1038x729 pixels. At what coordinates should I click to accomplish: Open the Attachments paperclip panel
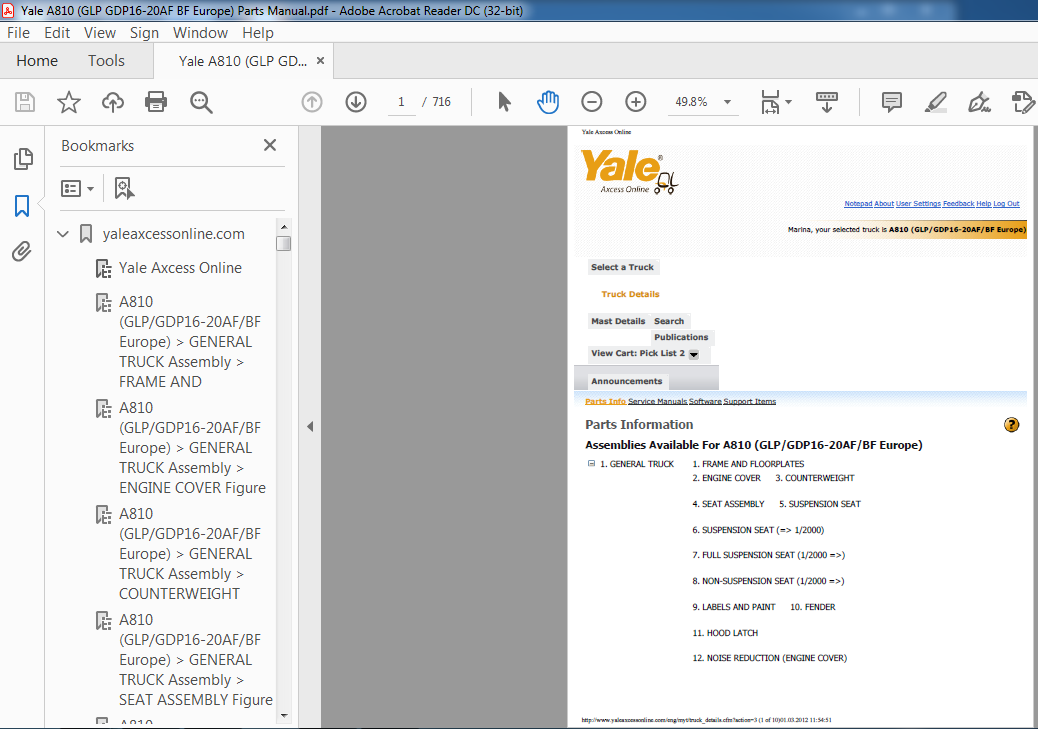click(x=22, y=252)
